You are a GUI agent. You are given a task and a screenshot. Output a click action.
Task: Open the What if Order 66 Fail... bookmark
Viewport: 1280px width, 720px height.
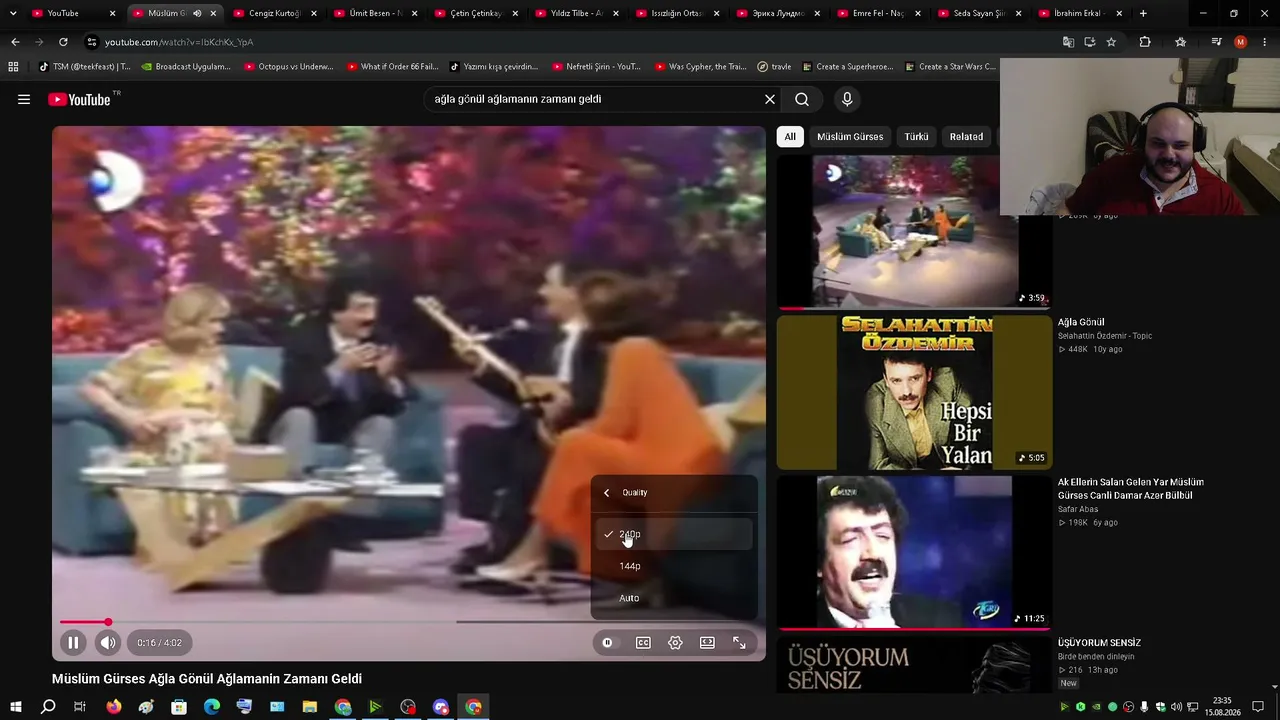392,67
